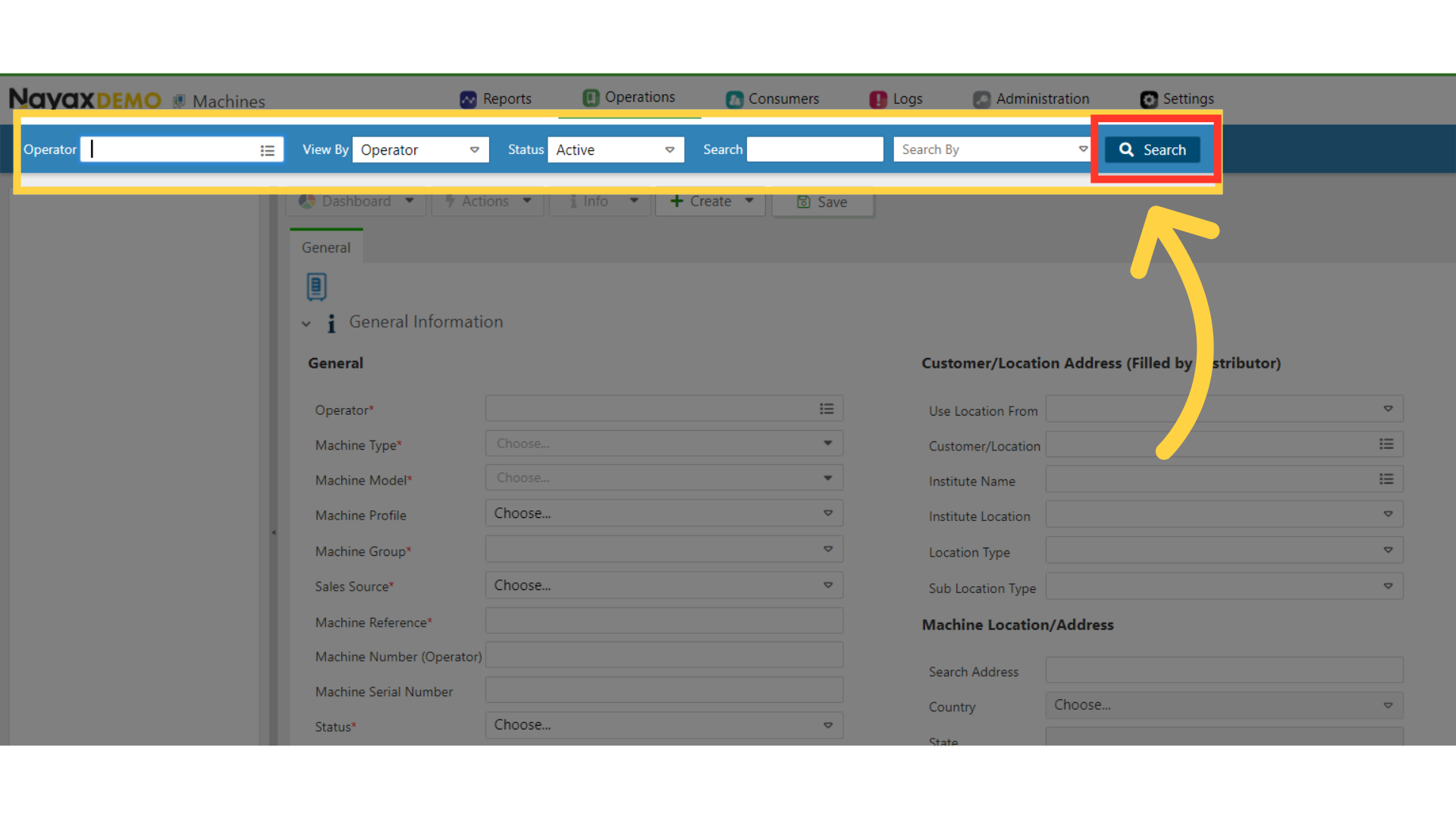
Task: Open the Logs menu
Action: [x=896, y=99]
